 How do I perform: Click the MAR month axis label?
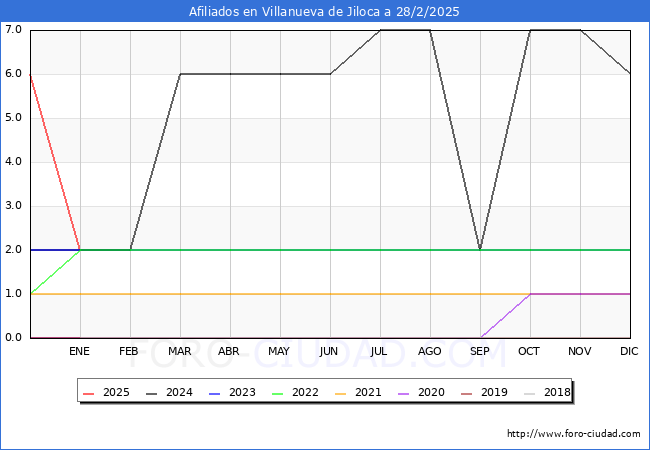point(179,351)
